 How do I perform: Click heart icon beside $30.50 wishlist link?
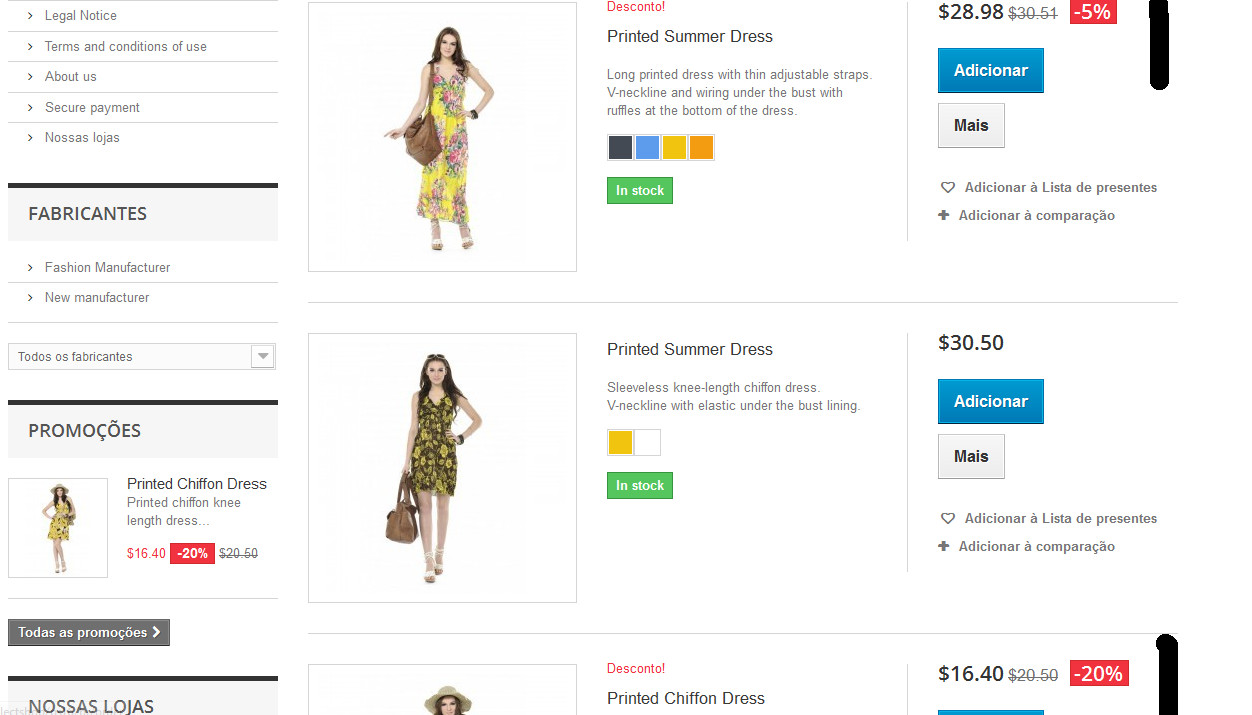point(948,519)
